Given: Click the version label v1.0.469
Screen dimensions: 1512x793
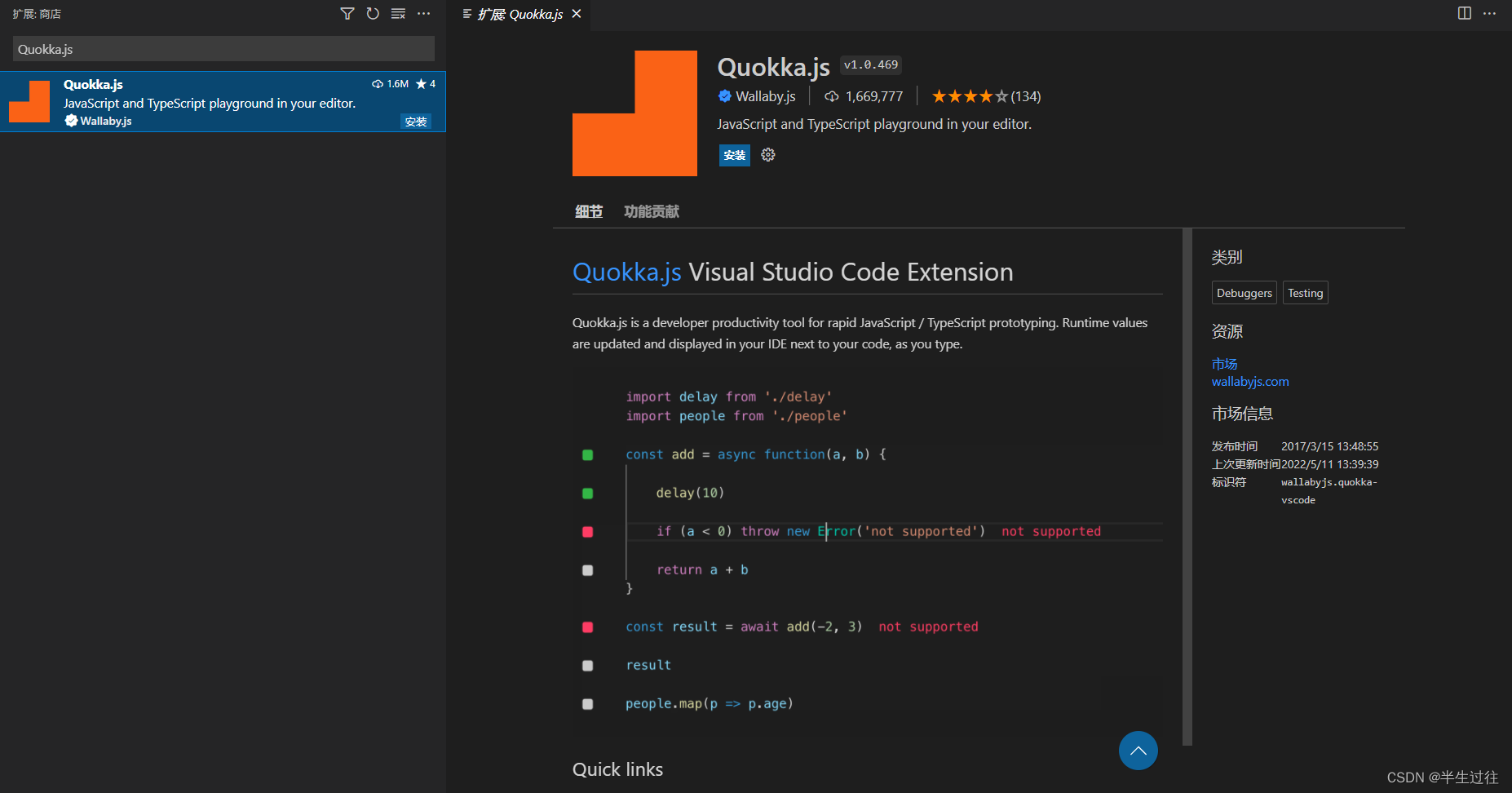Looking at the screenshot, I should (x=871, y=64).
